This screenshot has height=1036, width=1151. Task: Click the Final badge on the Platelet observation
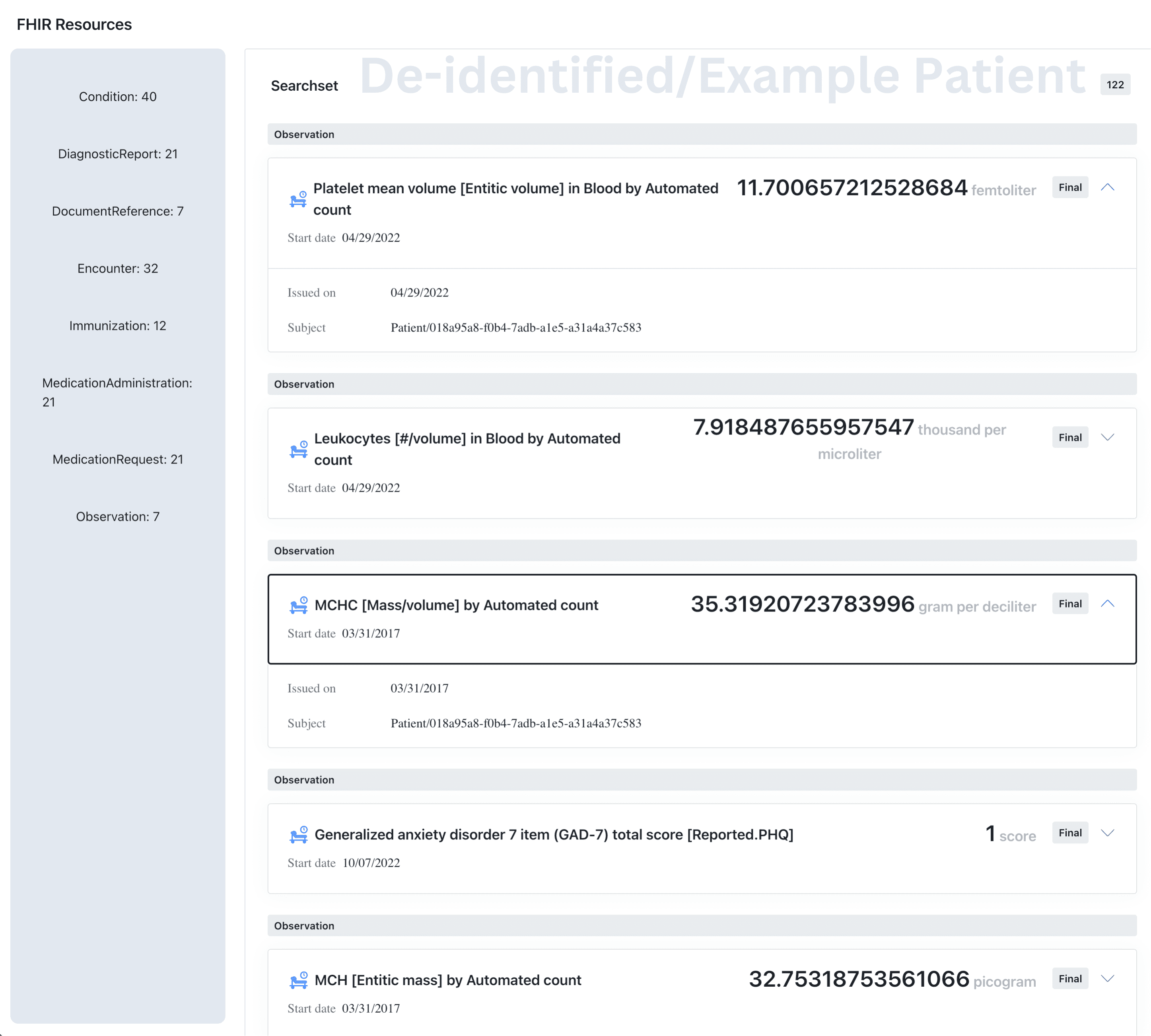coord(1069,187)
